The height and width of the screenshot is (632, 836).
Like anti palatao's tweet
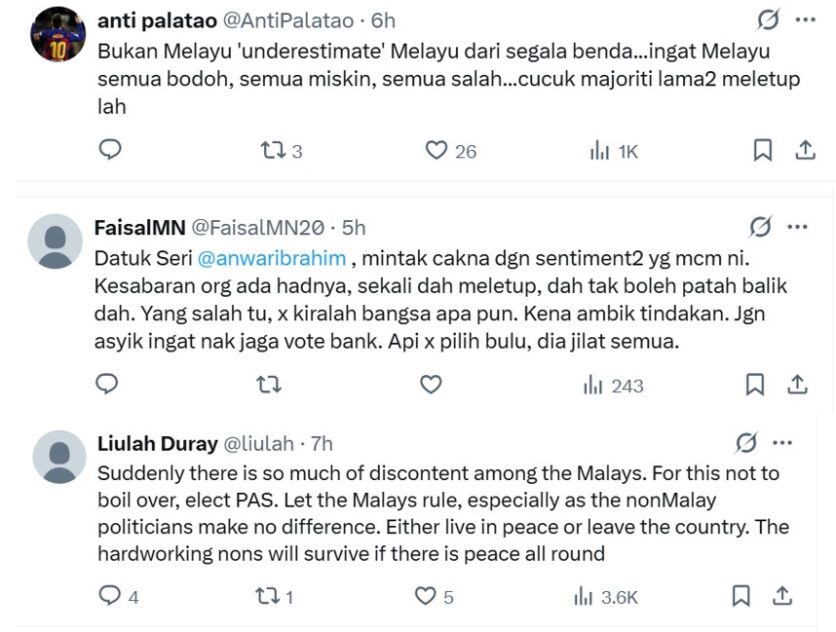[436, 150]
